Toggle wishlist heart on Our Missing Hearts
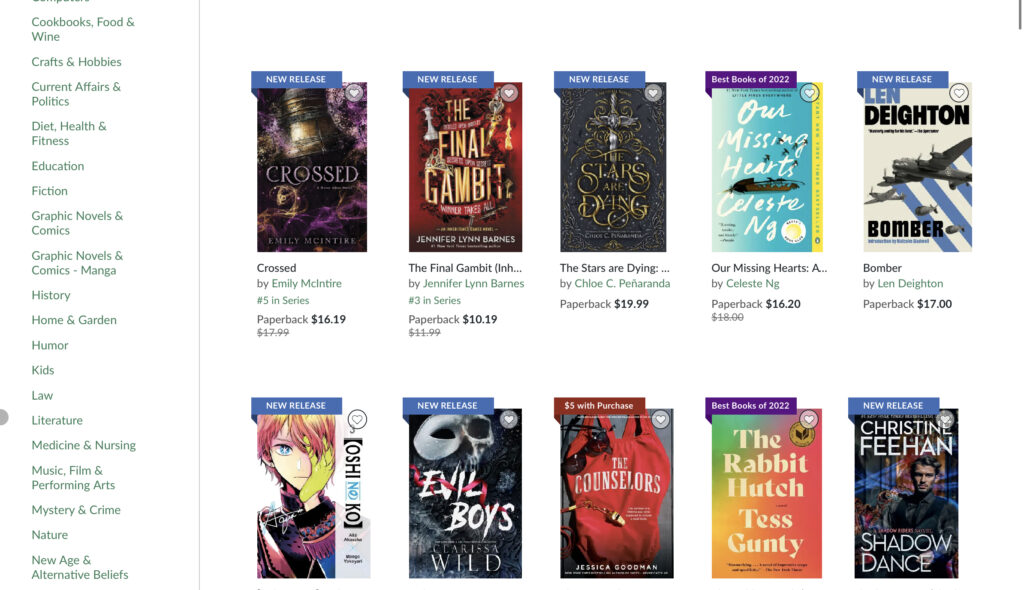This screenshot has height=590, width=1024. point(809,93)
